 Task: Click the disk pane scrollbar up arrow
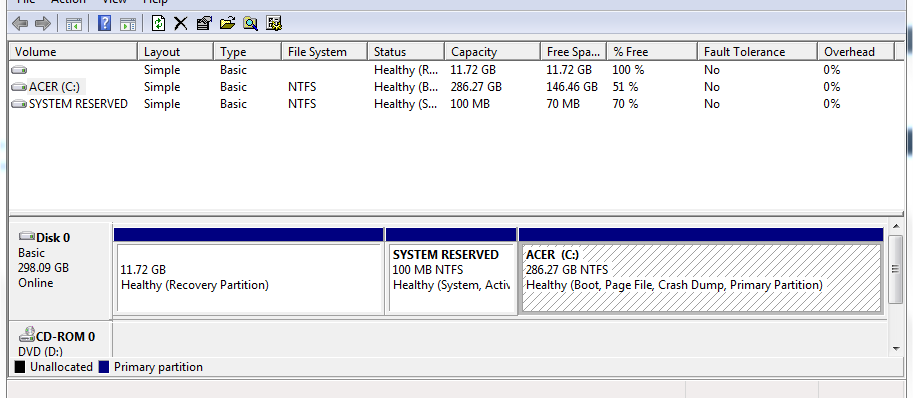[x=896, y=226]
